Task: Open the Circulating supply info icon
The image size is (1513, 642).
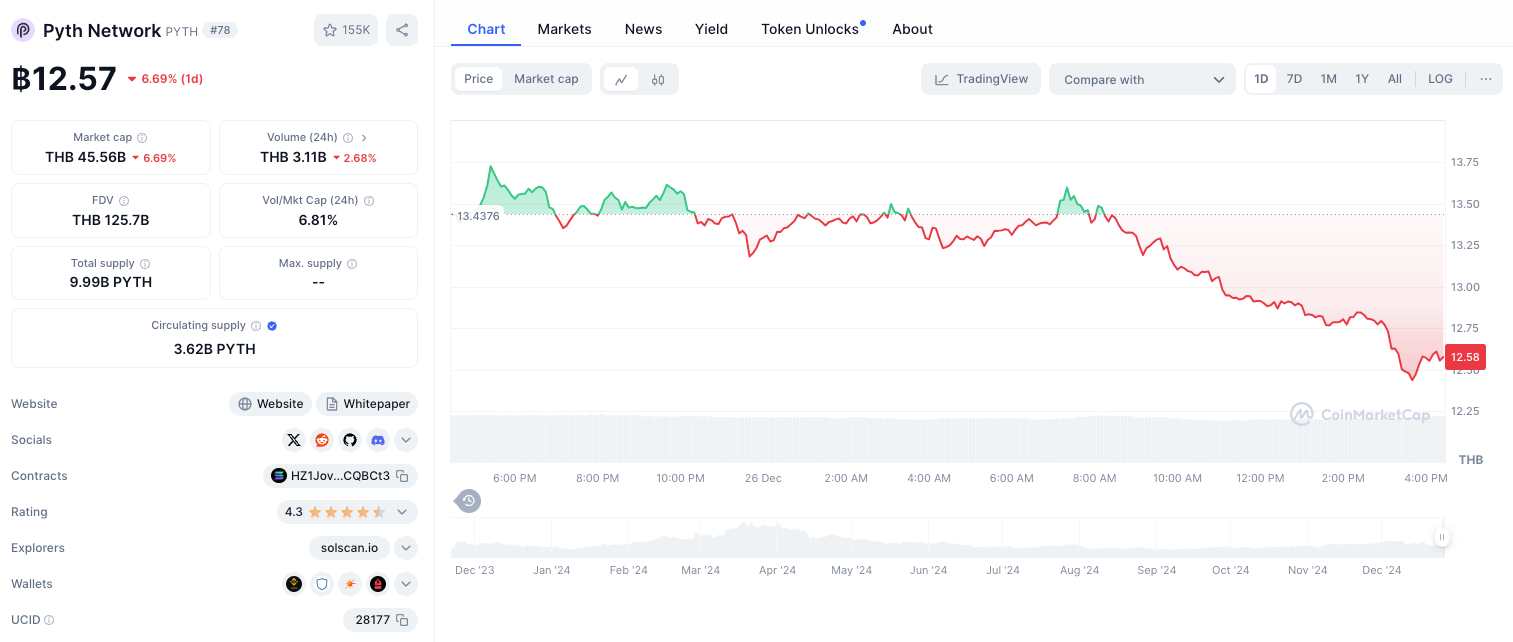Action: [x=256, y=326]
